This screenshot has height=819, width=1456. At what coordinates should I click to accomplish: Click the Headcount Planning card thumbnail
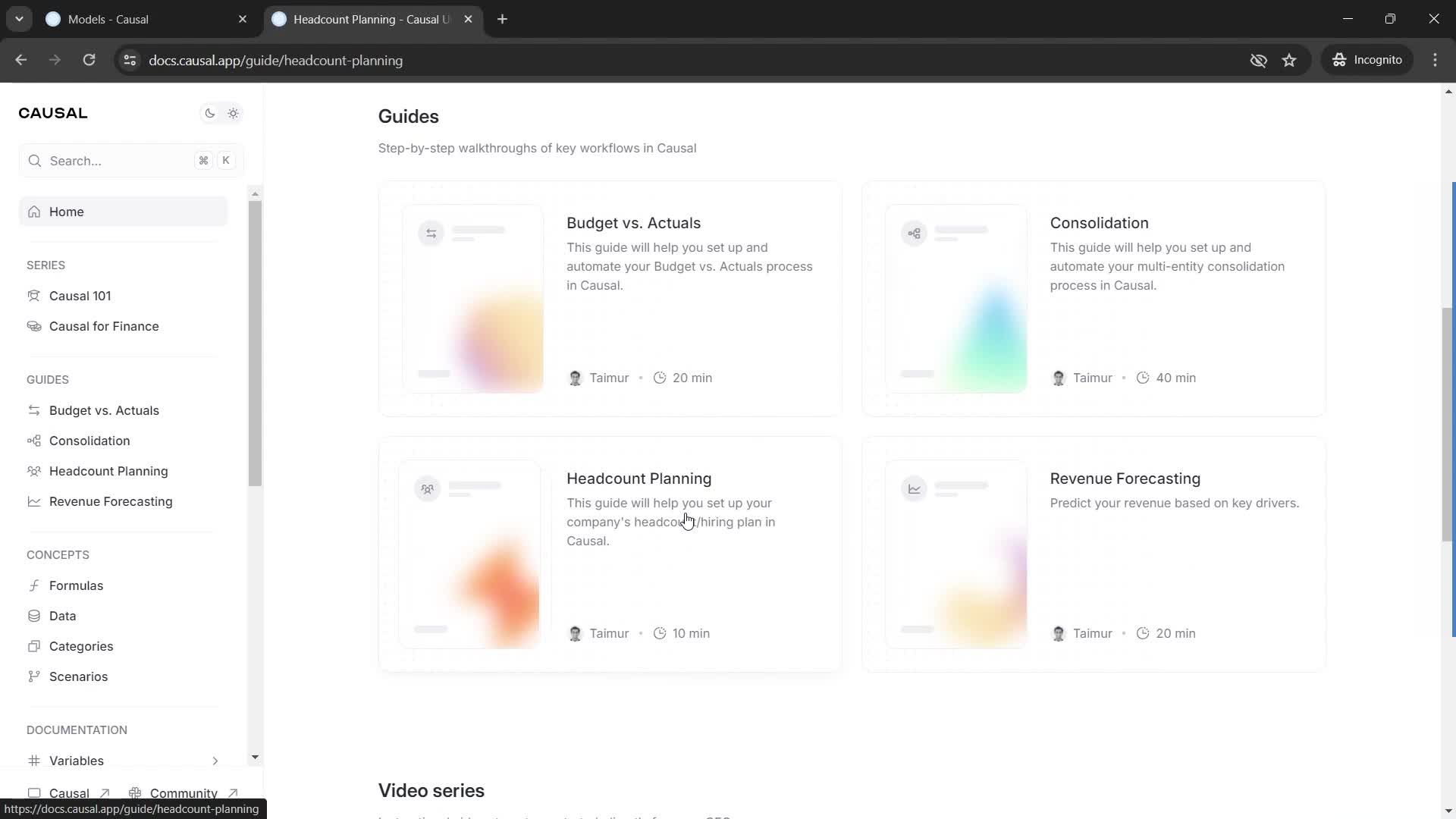pyautogui.click(x=469, y=554)
